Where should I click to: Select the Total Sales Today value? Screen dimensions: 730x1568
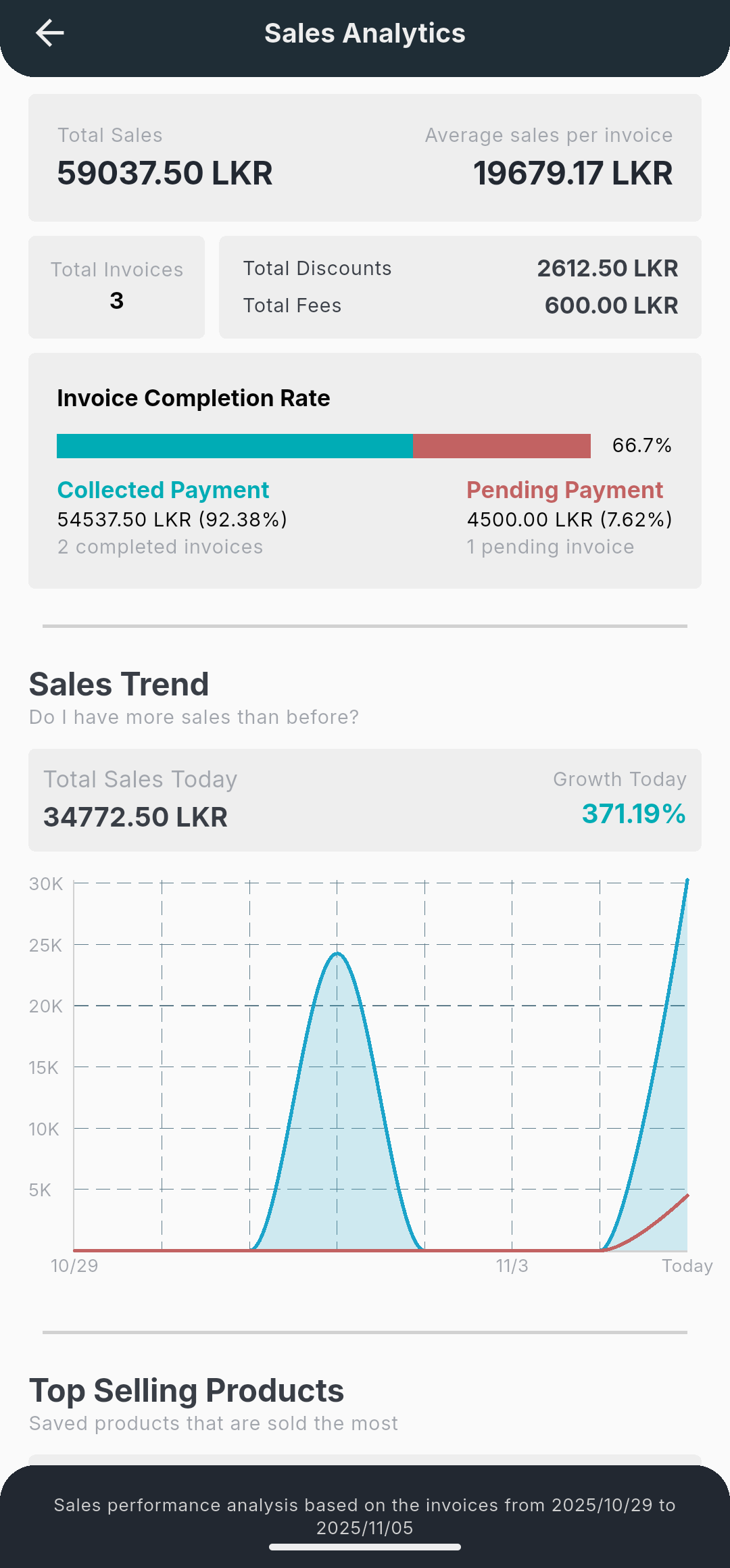pos(136,818)
